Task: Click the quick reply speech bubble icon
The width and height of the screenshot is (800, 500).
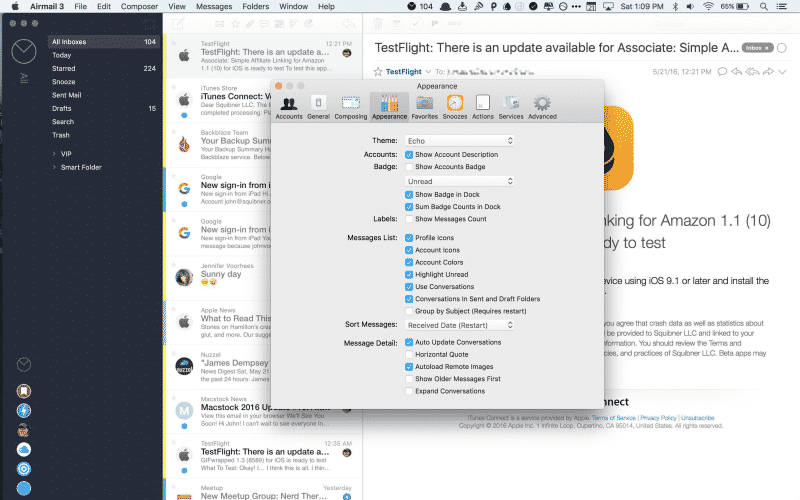Action: 722,72
